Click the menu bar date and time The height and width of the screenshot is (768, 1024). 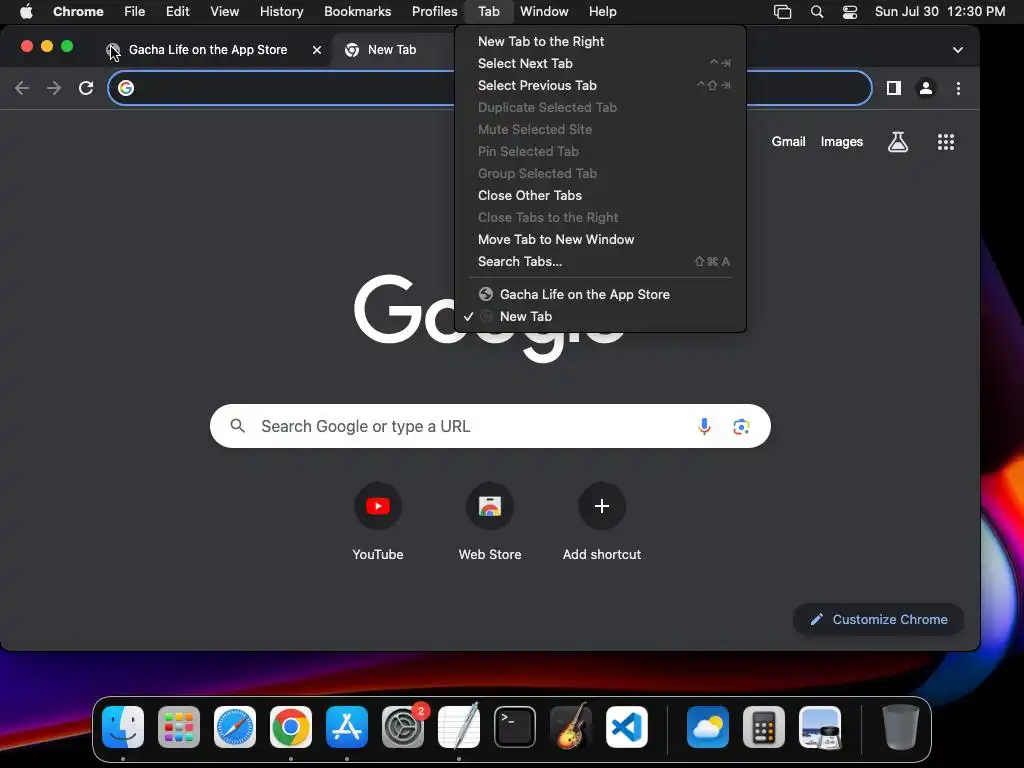[940, 12]
